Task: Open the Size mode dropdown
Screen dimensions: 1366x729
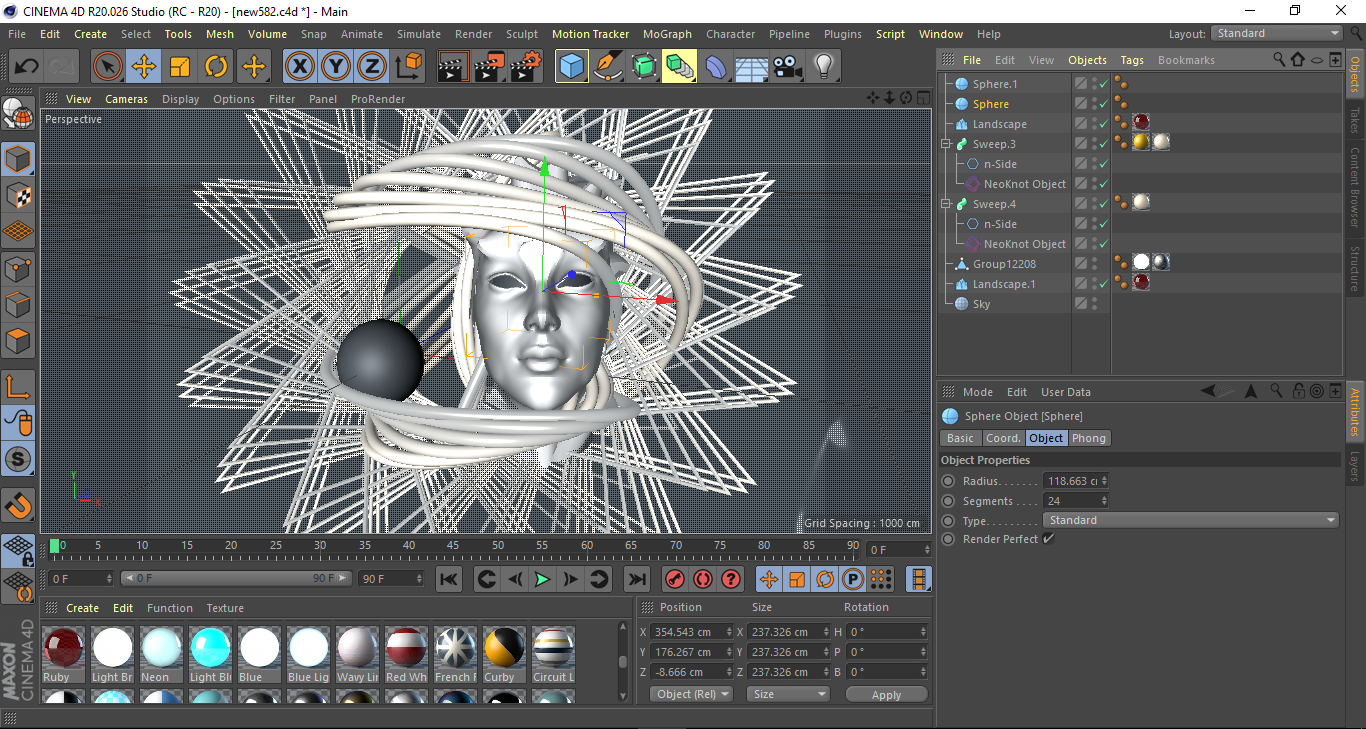Action: click(x=789, y=694)
